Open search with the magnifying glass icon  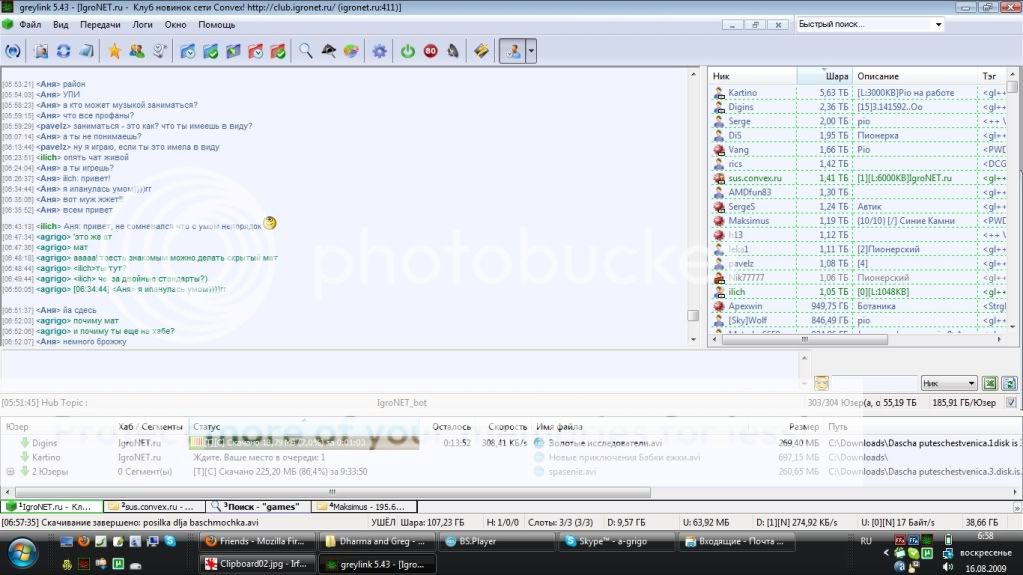tap(306, 51)
